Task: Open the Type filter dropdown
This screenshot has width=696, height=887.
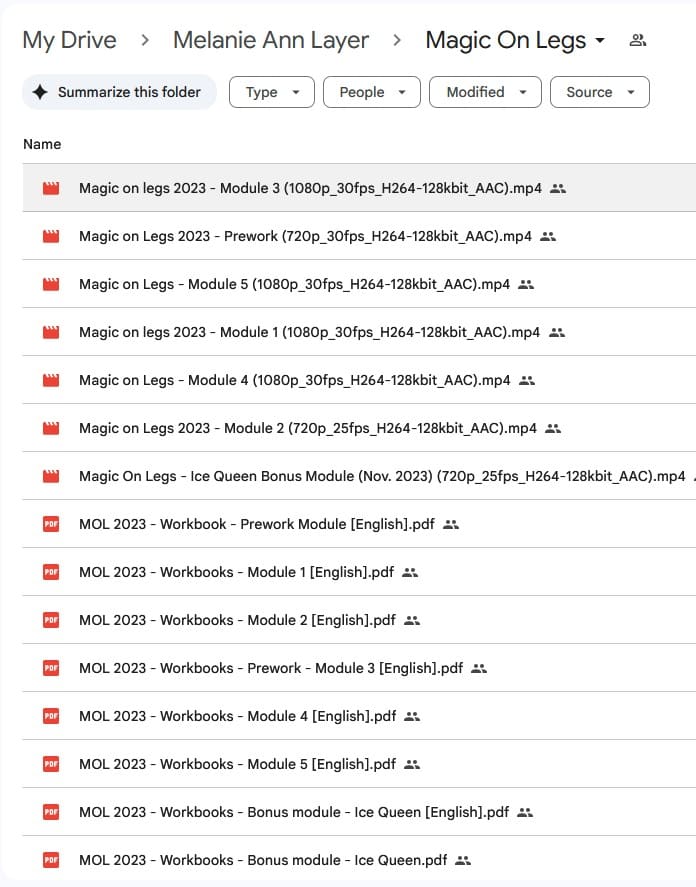Action: tap(272, 92)
